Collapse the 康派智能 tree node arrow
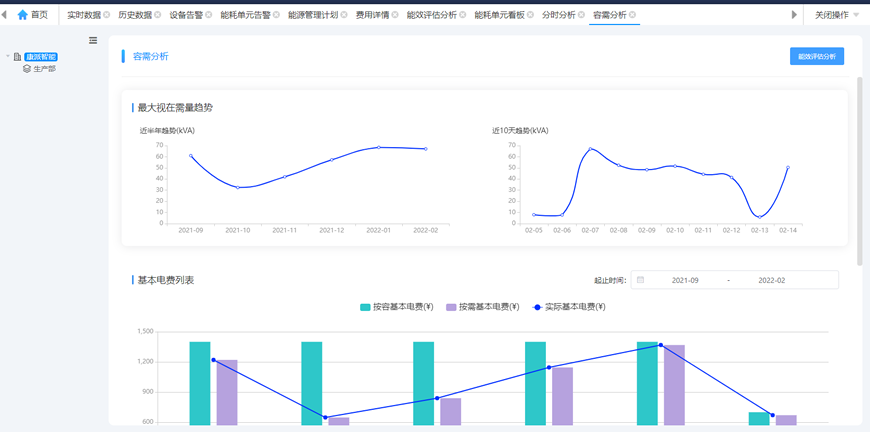The width and height of the screenshot is (870, 432). tap(8, 56)
